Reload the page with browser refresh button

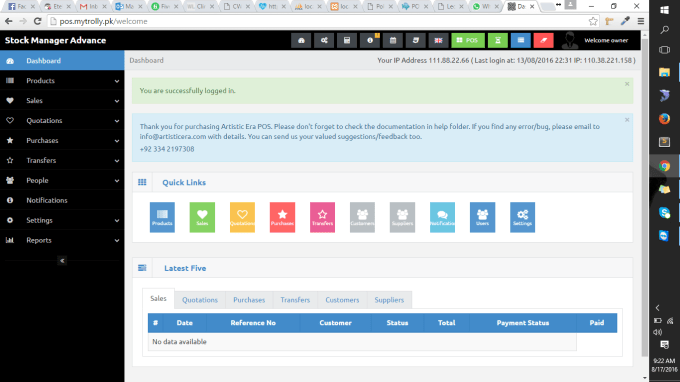click(x=38, y=21)
